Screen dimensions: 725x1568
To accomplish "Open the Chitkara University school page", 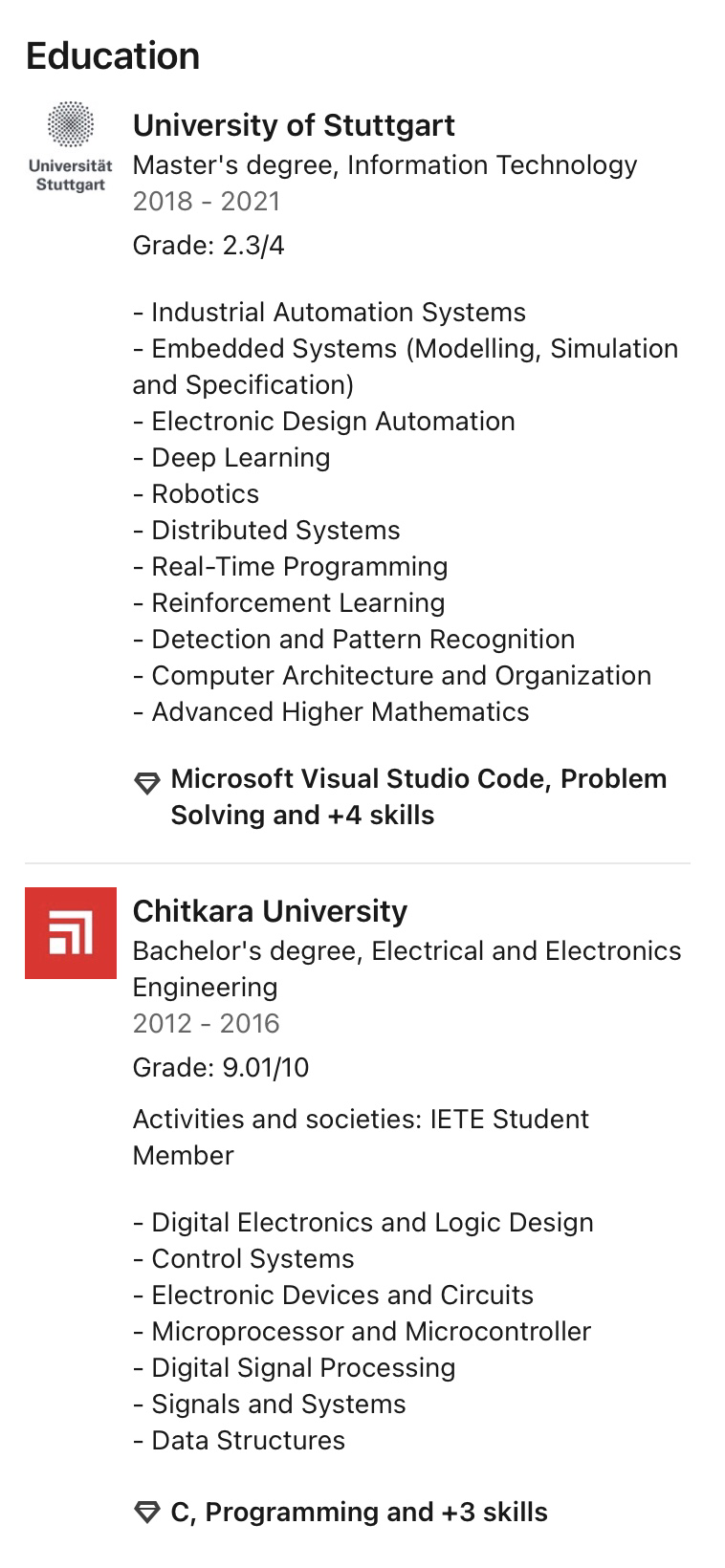I will pyautogui.click(x=270, y=911).
